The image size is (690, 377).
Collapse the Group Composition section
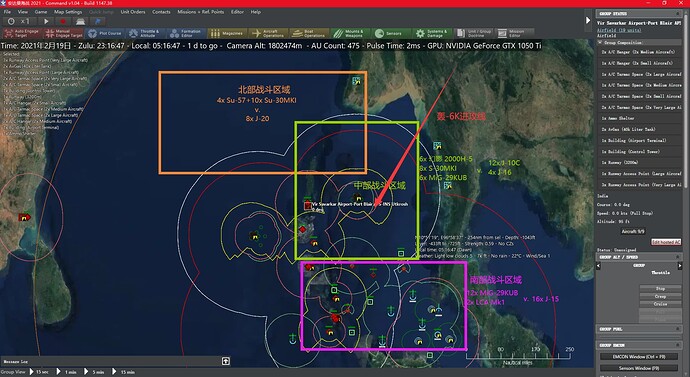tap(600, 43)
